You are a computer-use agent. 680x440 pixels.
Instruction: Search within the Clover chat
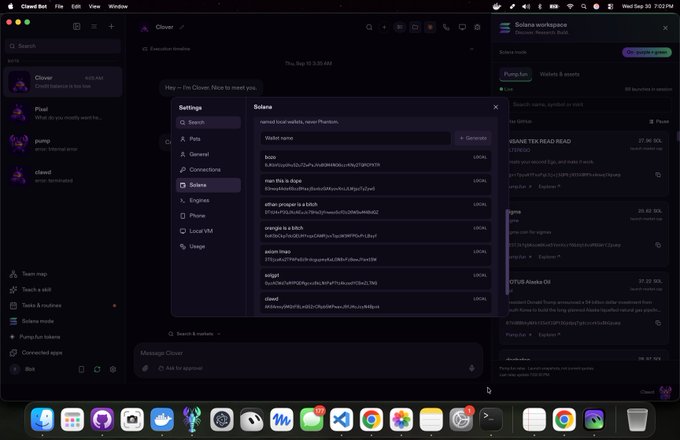click(369, 27)
